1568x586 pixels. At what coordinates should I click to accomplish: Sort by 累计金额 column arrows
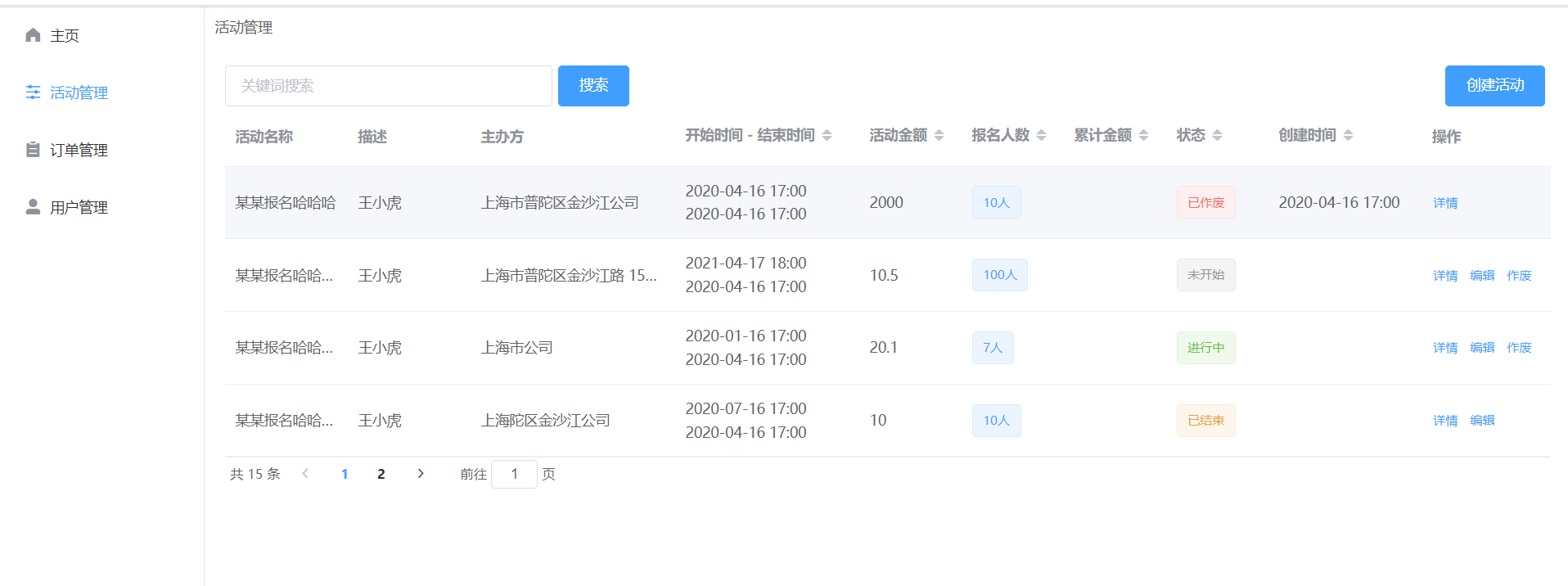pyautogui.click(x=1143, y=135)
